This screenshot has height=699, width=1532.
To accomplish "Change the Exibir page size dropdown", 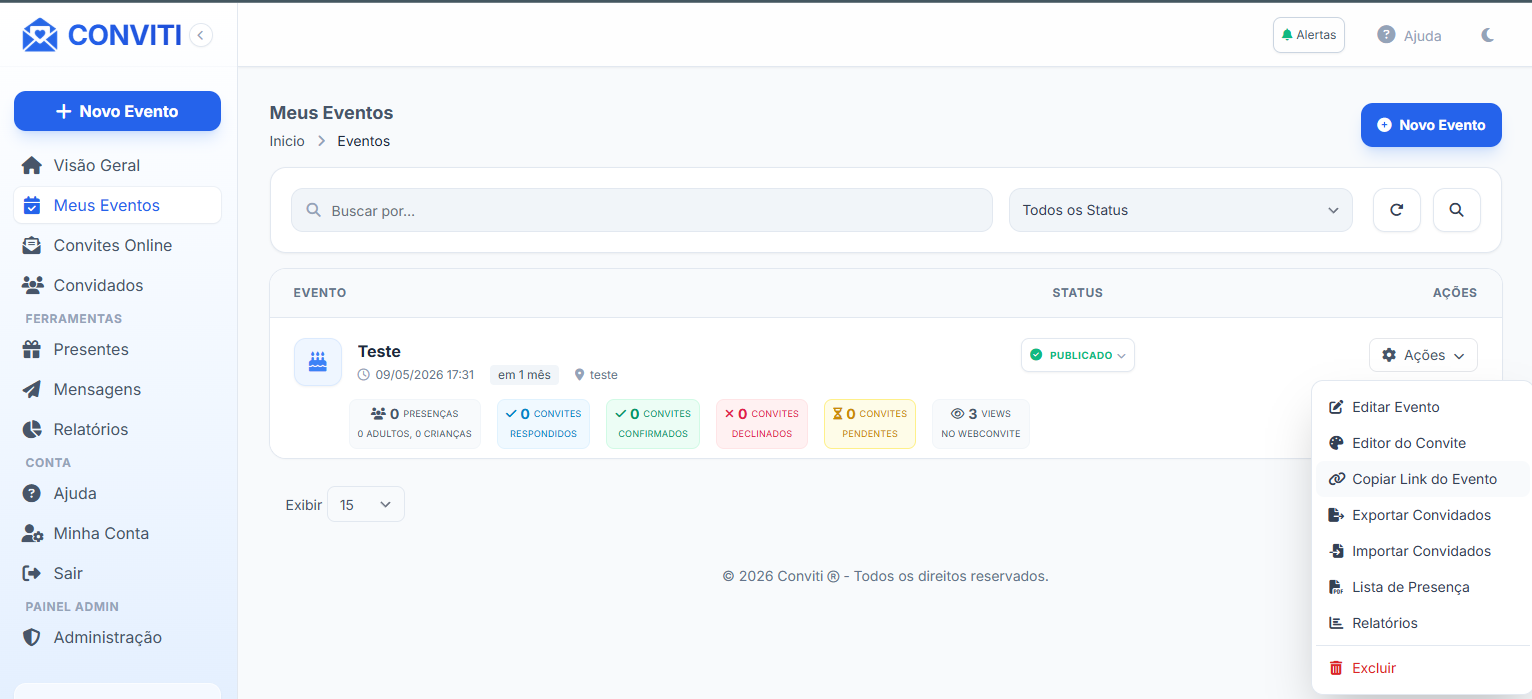I will click(x=365, y=504).
